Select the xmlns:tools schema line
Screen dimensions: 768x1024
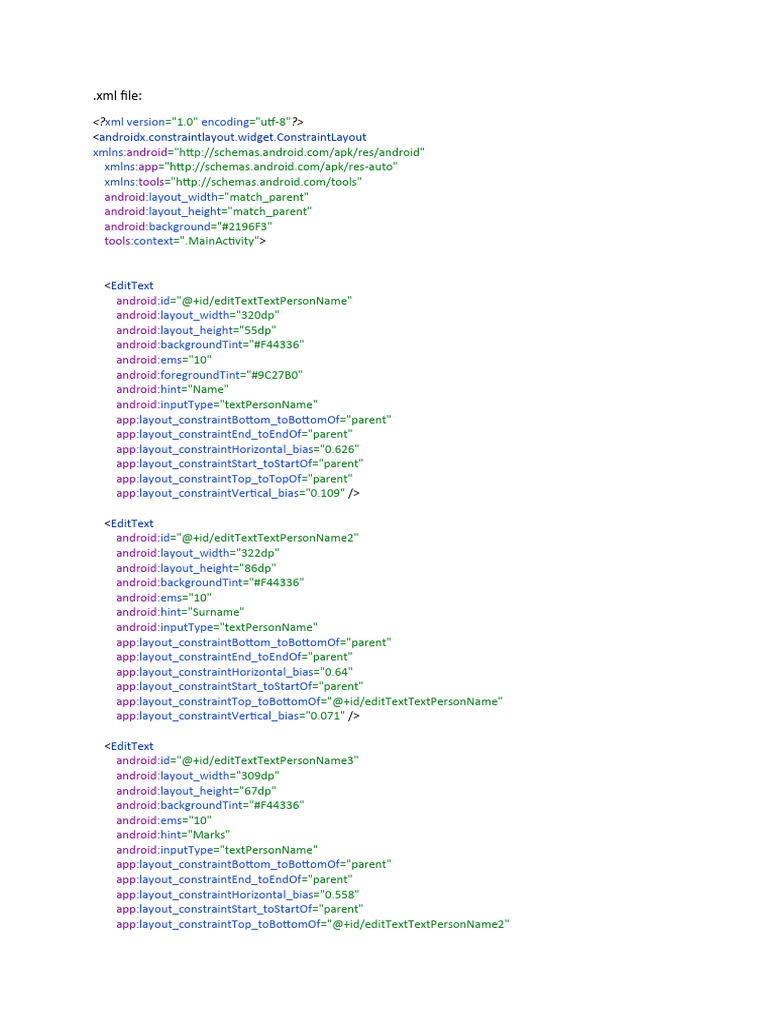pyautogui.click(x=233, y=182)
